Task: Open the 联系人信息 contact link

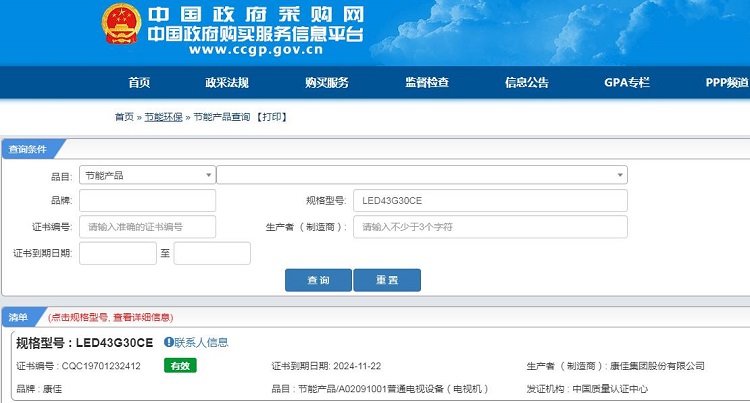Action: [201, 342]
